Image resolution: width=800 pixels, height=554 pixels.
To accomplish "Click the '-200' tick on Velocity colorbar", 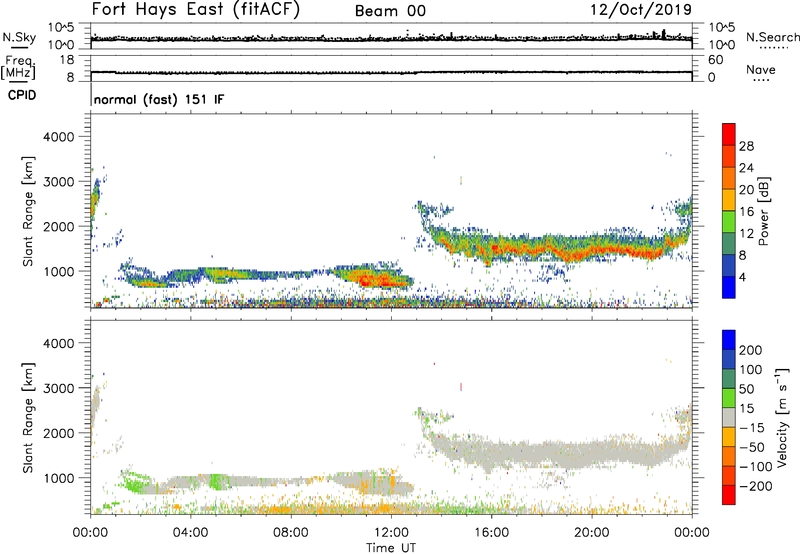I will tap(755, 486).
